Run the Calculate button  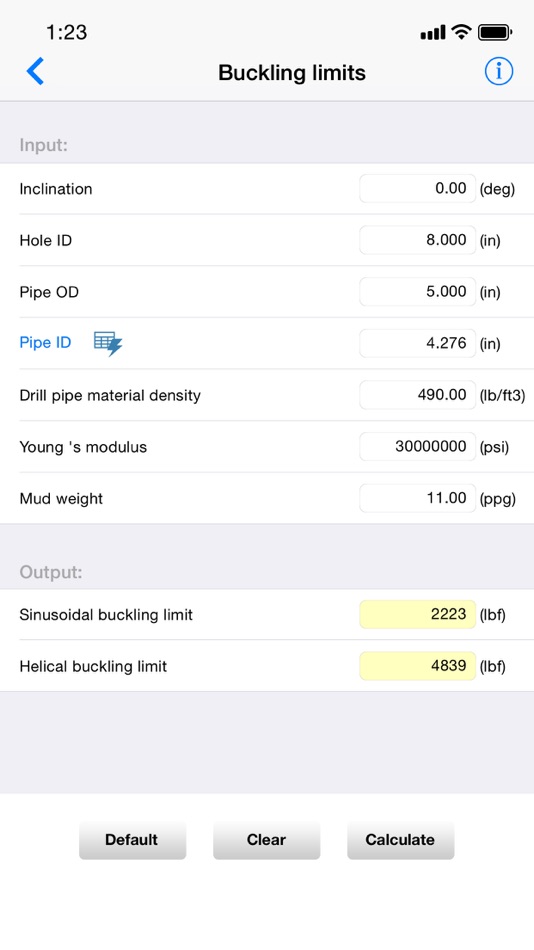pyautogui.click(x=400, y=840)
